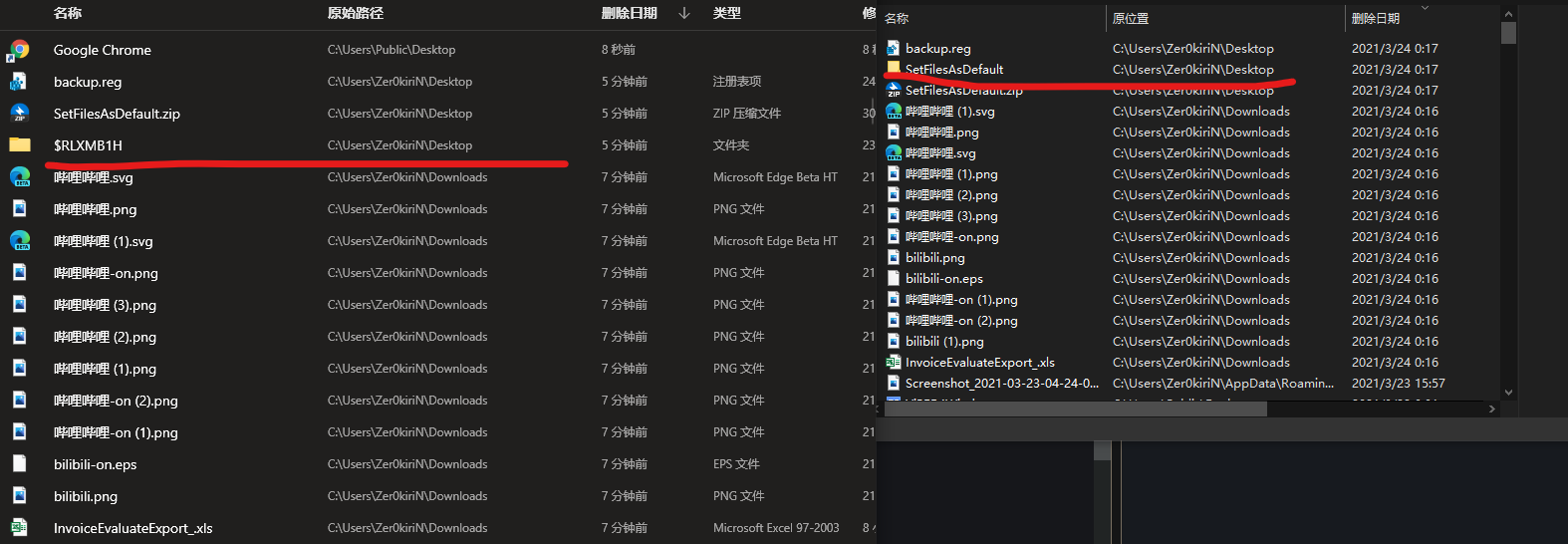This screenshot has height=544, width=1568.
Task: Click the Google Chrome shortcut icon
Action: pyautogui.click(x=19, y=50)
